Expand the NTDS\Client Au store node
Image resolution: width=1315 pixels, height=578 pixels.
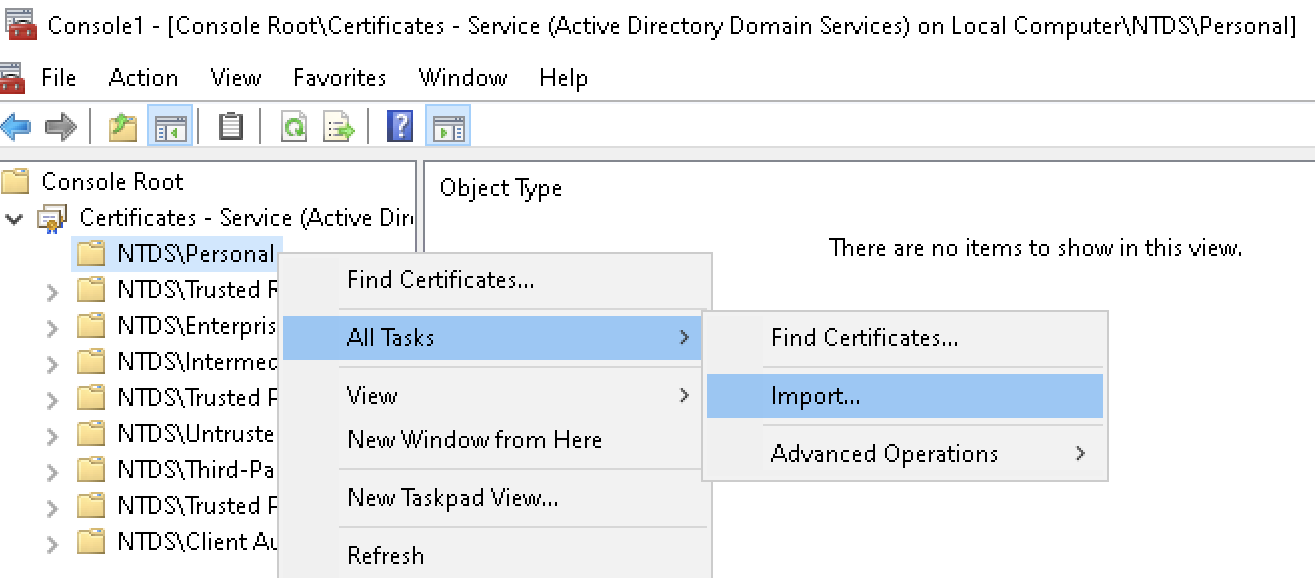pos(53,543)
